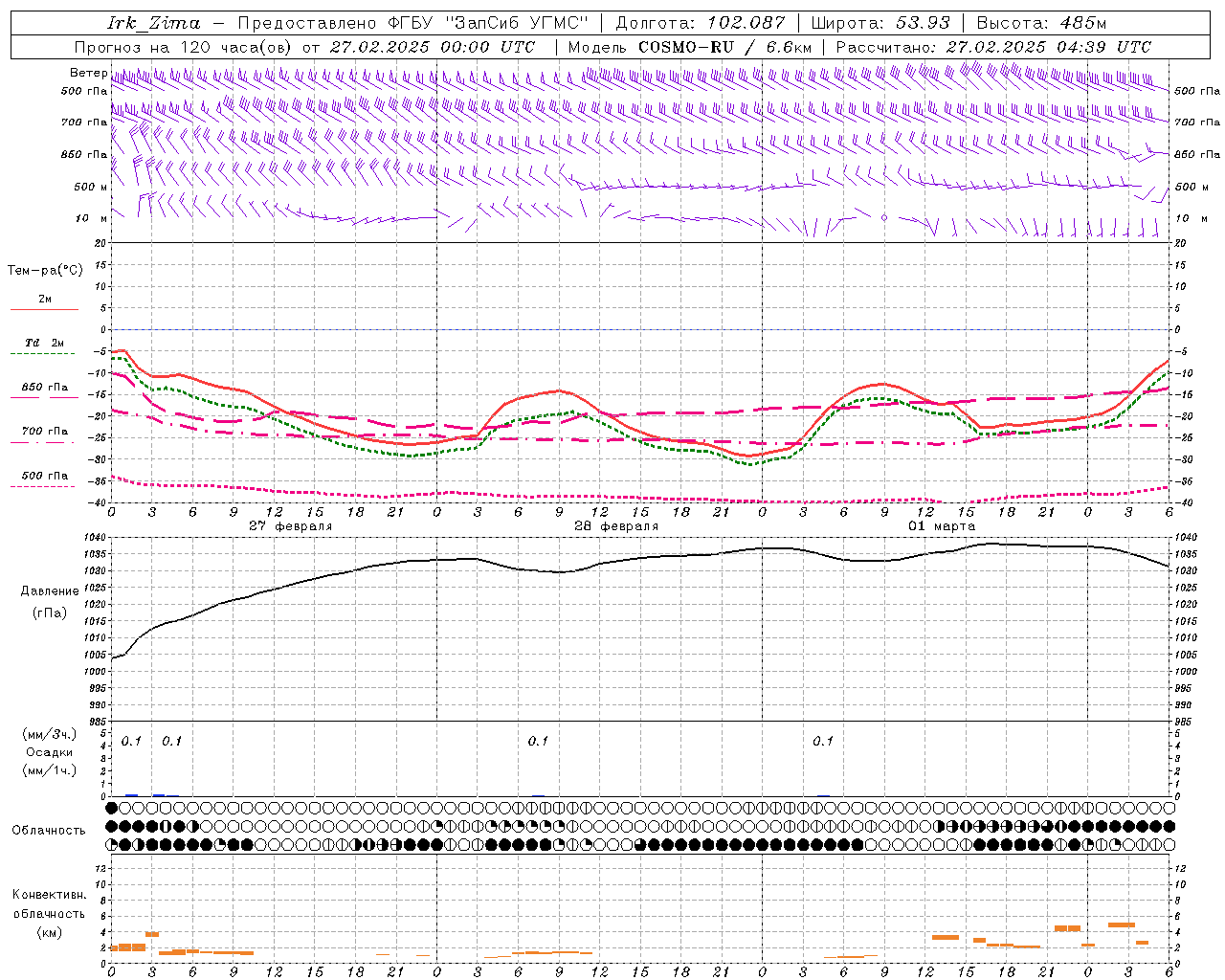Click the latitude value Широта: 53.93

tap(880, 23)
